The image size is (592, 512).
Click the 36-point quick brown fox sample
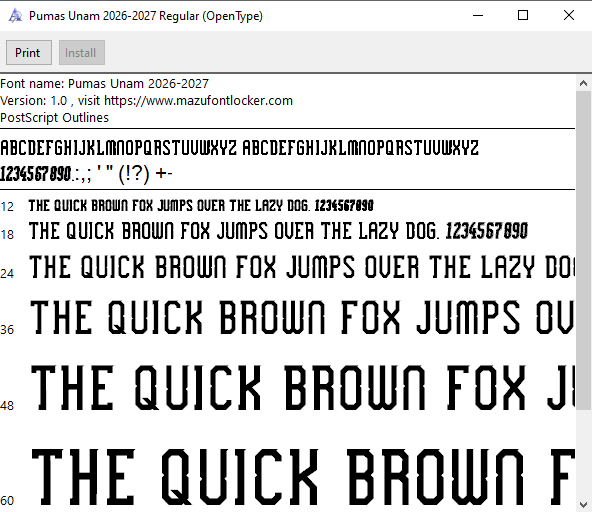click(x=302, y=317)
